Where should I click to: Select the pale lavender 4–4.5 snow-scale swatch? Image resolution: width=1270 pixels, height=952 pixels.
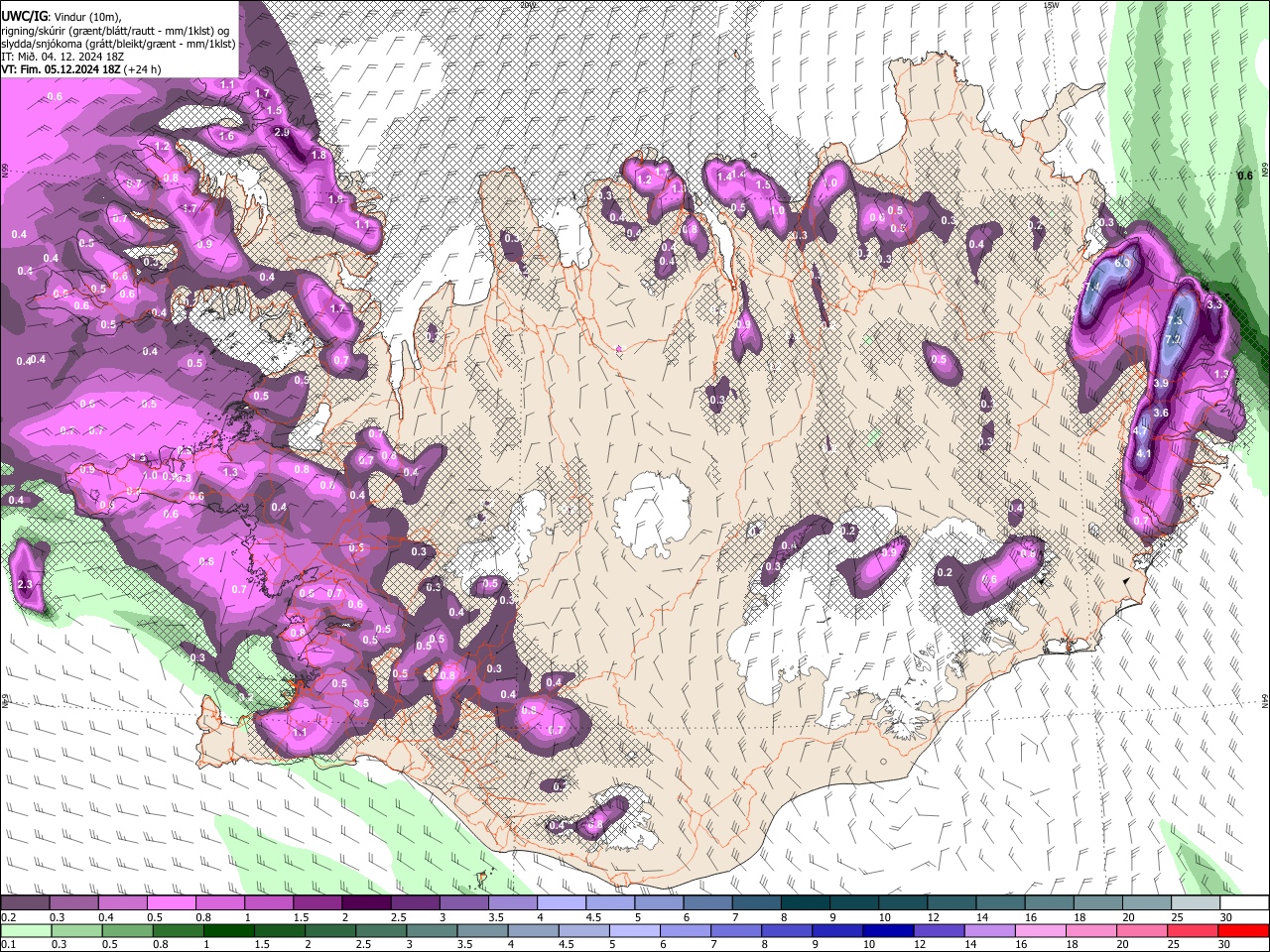[x=561, y=903]
